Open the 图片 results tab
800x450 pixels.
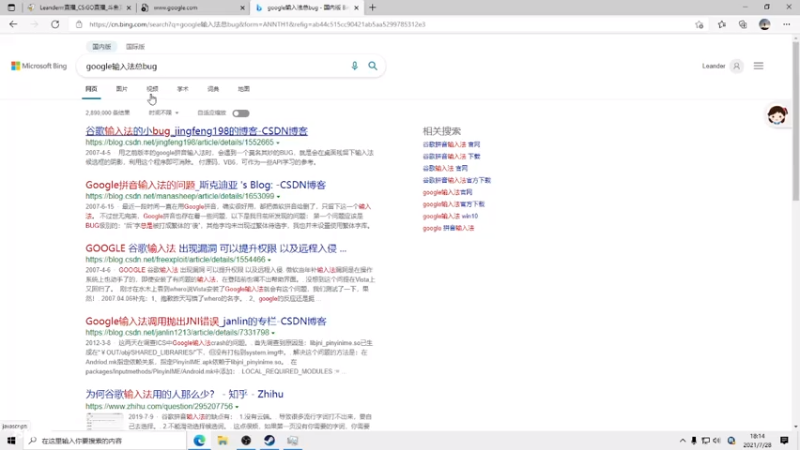(121, 89)
